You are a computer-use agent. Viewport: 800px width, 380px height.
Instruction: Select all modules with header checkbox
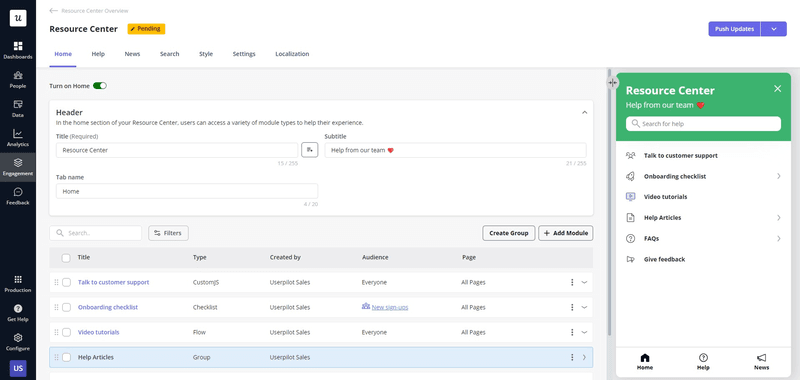pos(66,258)
